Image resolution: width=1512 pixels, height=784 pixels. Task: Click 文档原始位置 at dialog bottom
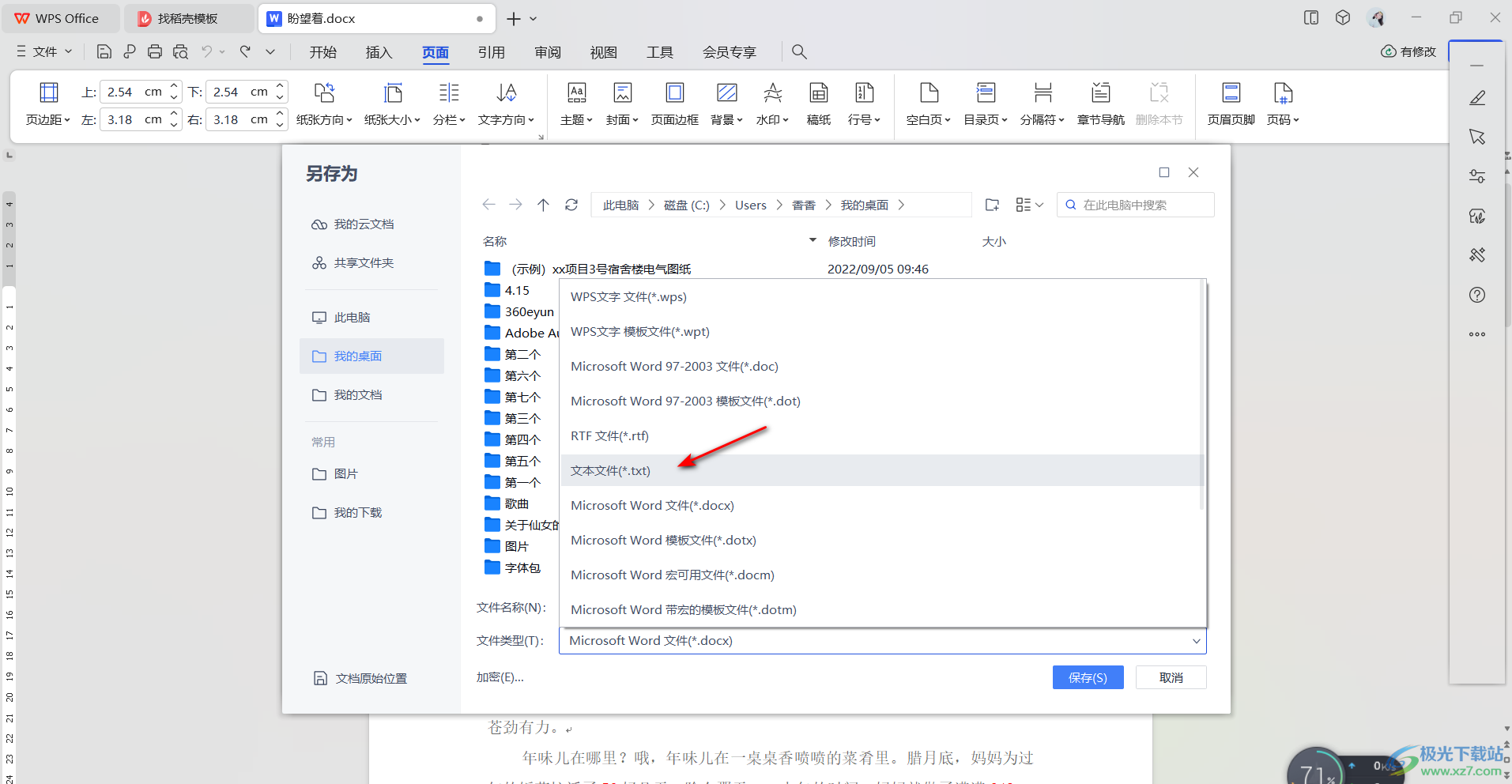[x=360, y=678]
